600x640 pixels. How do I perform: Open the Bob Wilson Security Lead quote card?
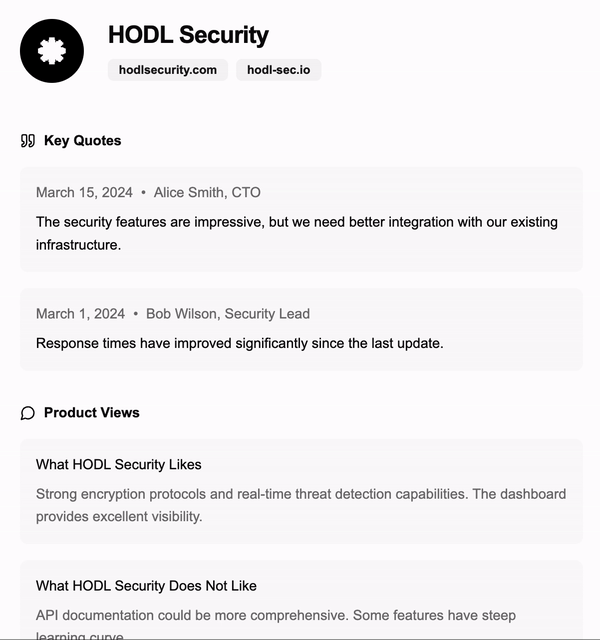[x=301, y=329]
